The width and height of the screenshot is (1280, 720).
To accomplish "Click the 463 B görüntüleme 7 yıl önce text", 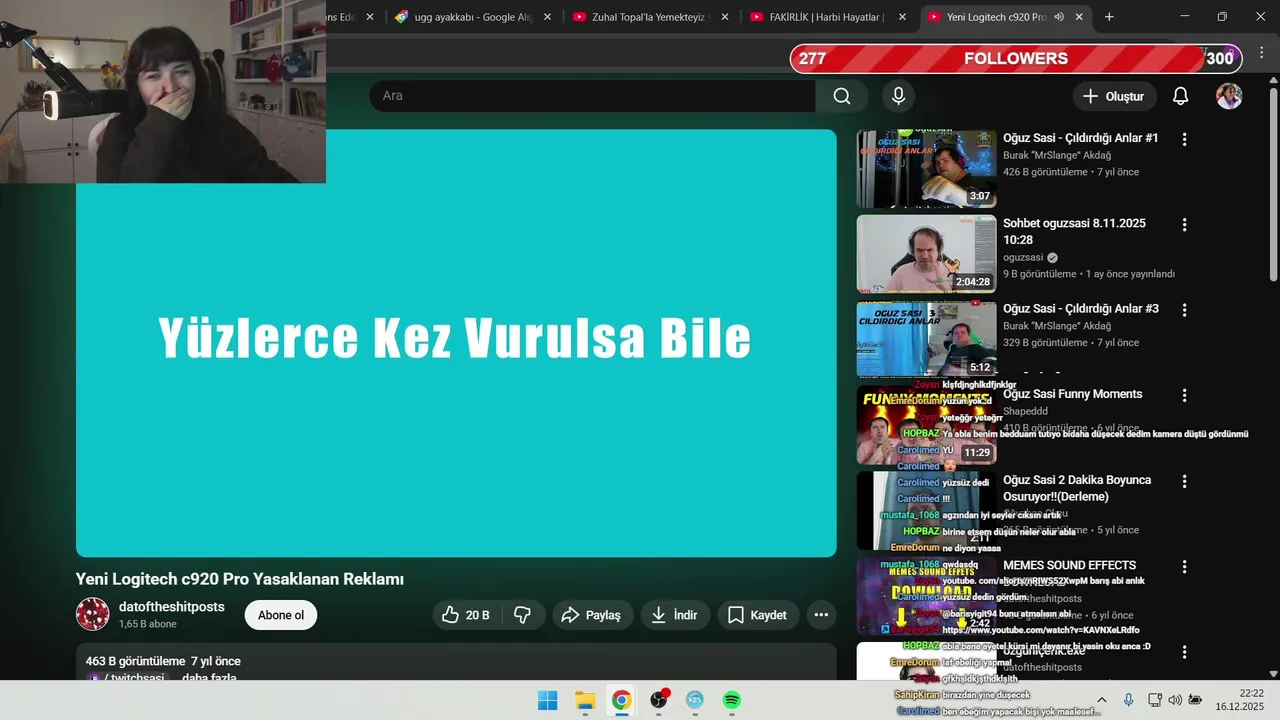I will [163, 661].
